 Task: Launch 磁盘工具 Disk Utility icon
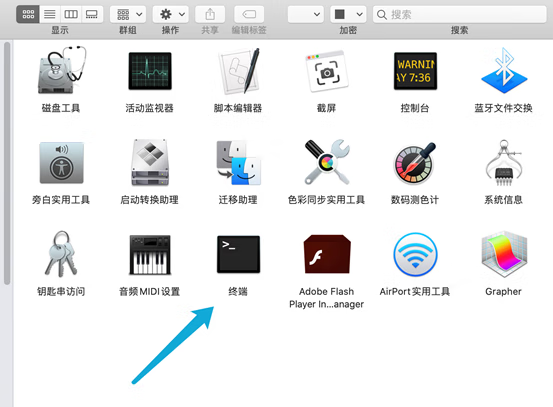pos(62,70)
